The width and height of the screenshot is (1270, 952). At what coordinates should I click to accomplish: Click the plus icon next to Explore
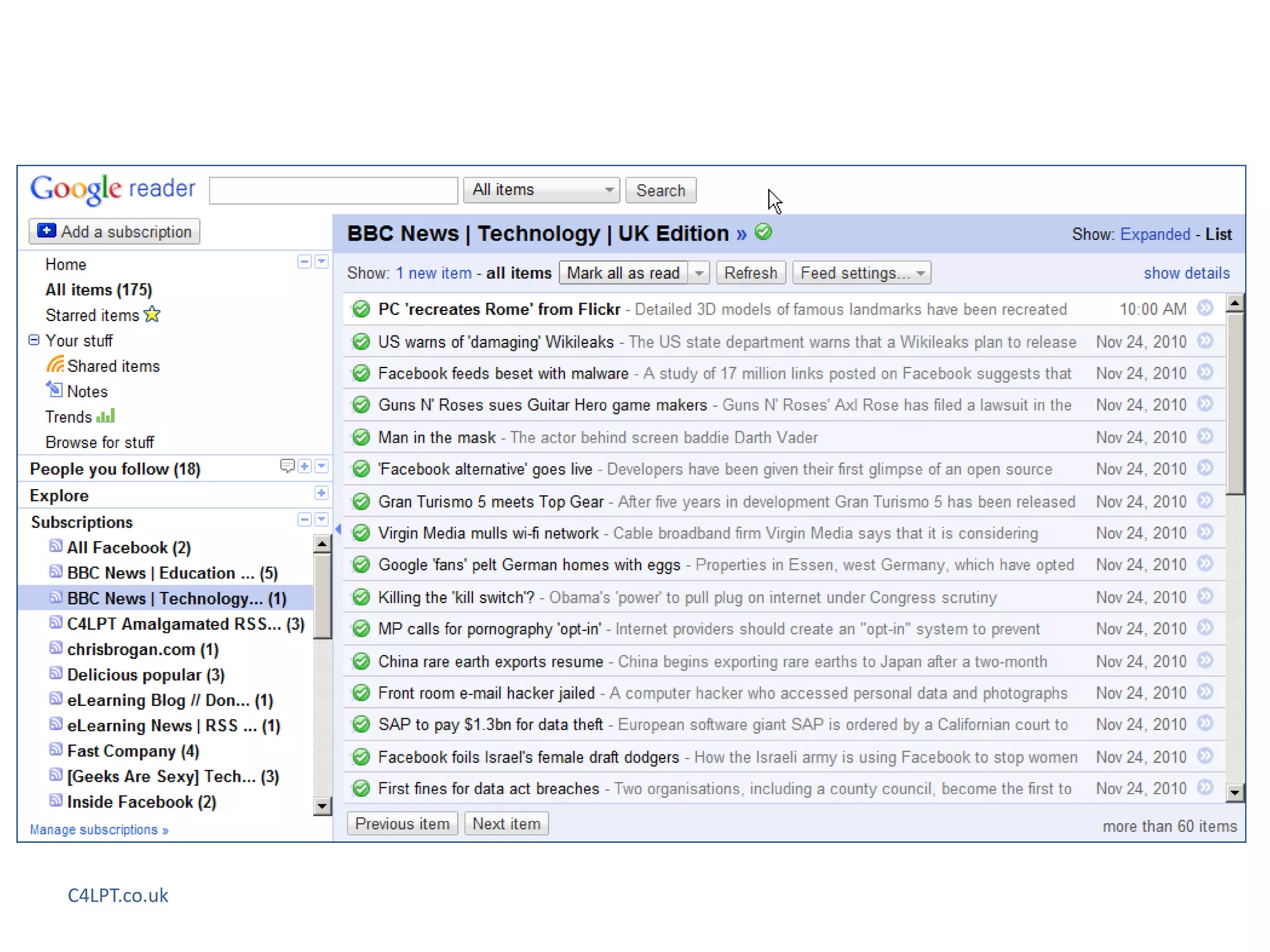(x=321, y=493)
